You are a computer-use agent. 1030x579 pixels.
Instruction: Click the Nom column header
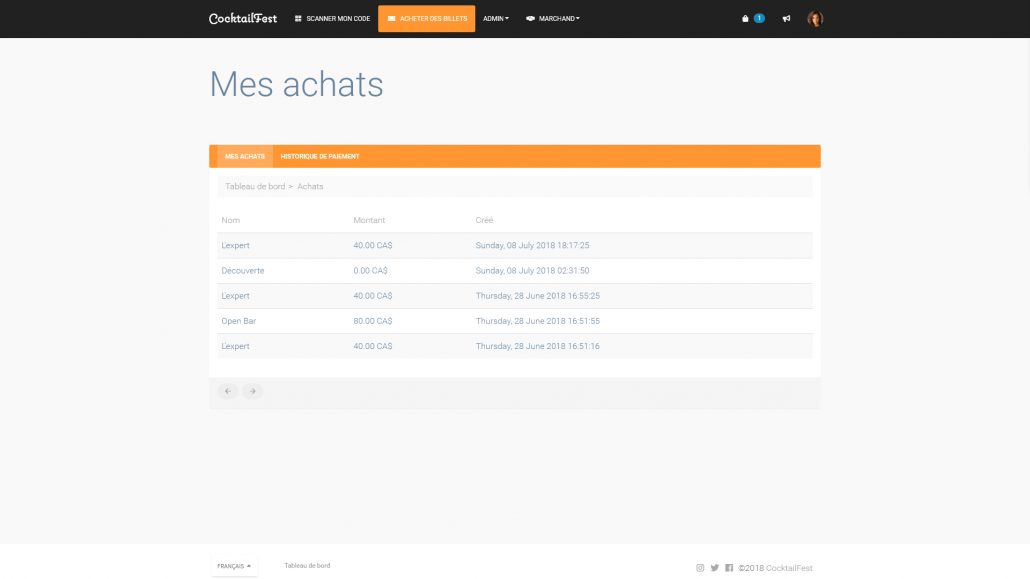[231, 220]
